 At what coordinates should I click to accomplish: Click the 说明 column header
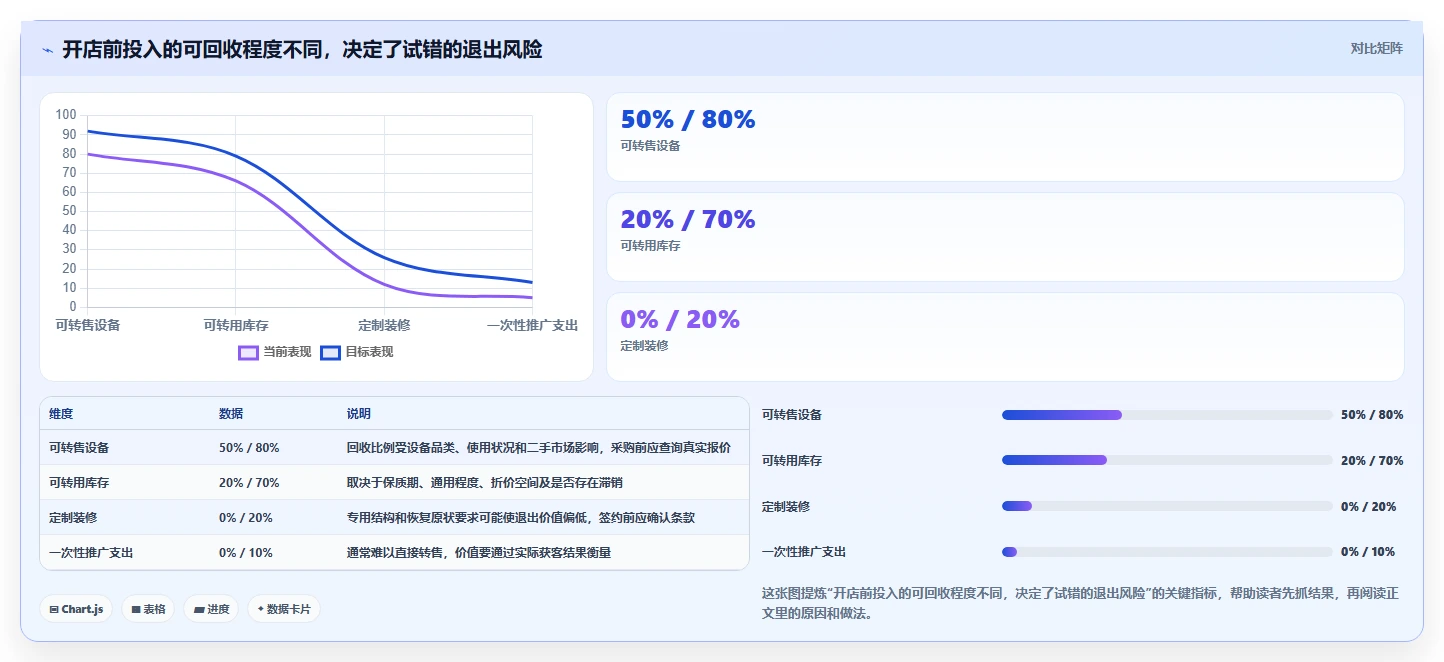click(x=359, y=414)
